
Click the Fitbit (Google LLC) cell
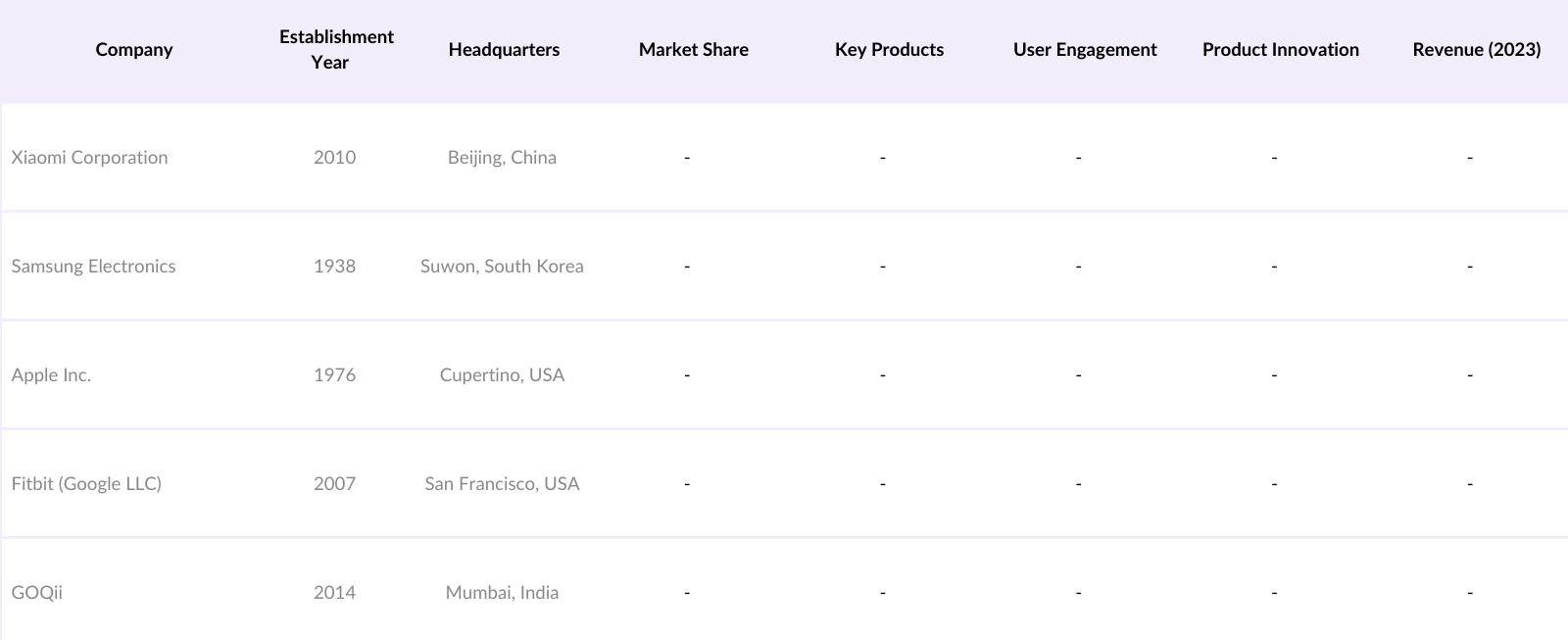[x=86, y=484]
